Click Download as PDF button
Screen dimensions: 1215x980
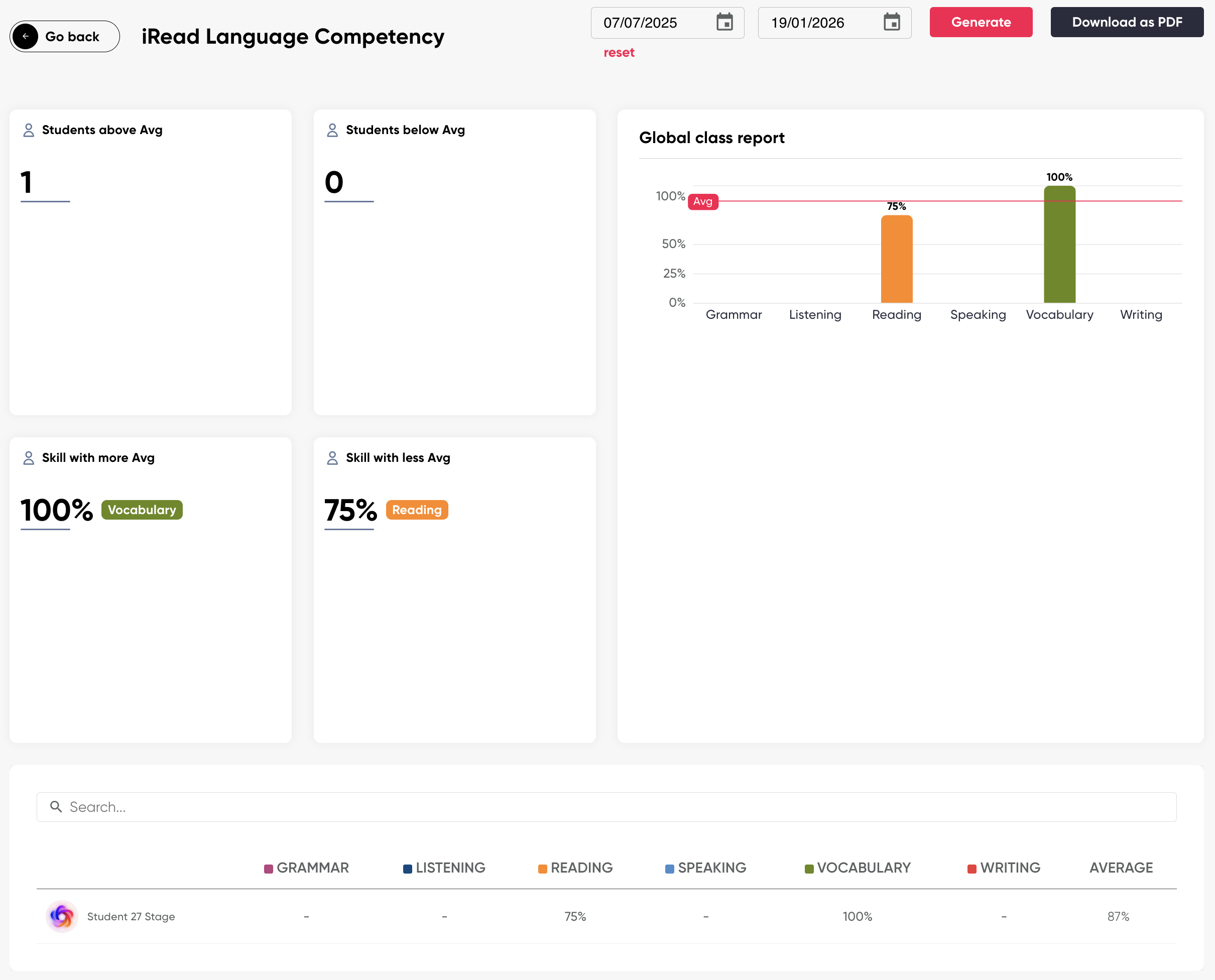point(1126,23)
